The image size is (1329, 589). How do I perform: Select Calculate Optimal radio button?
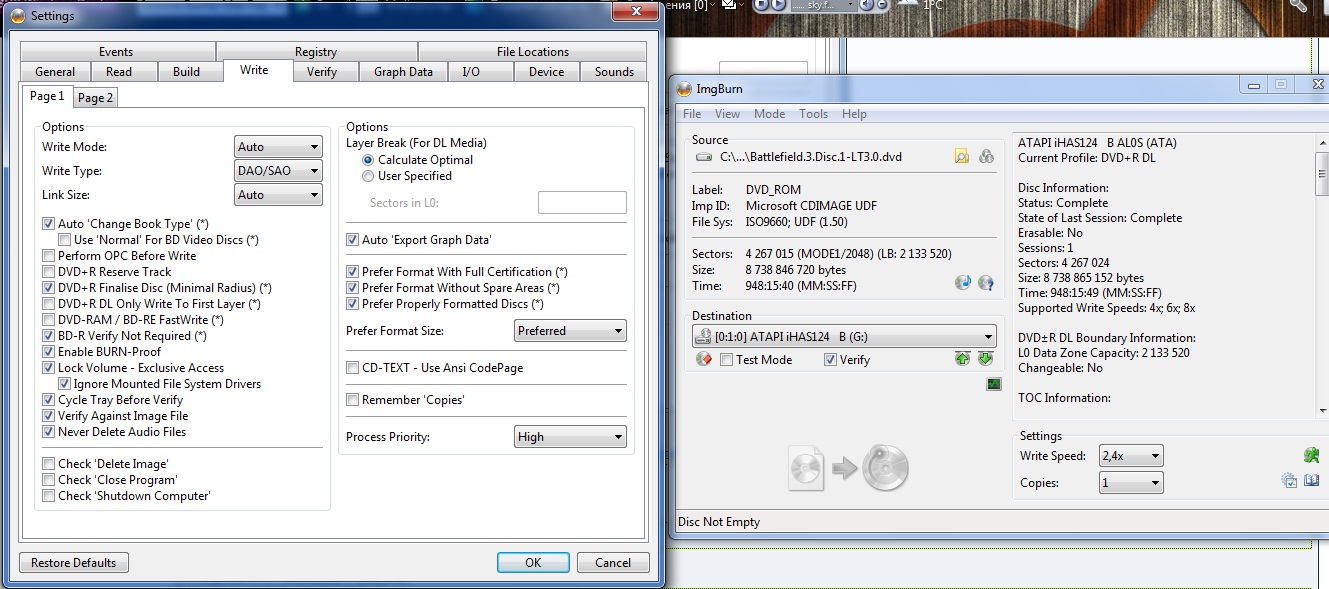(368, 160)
